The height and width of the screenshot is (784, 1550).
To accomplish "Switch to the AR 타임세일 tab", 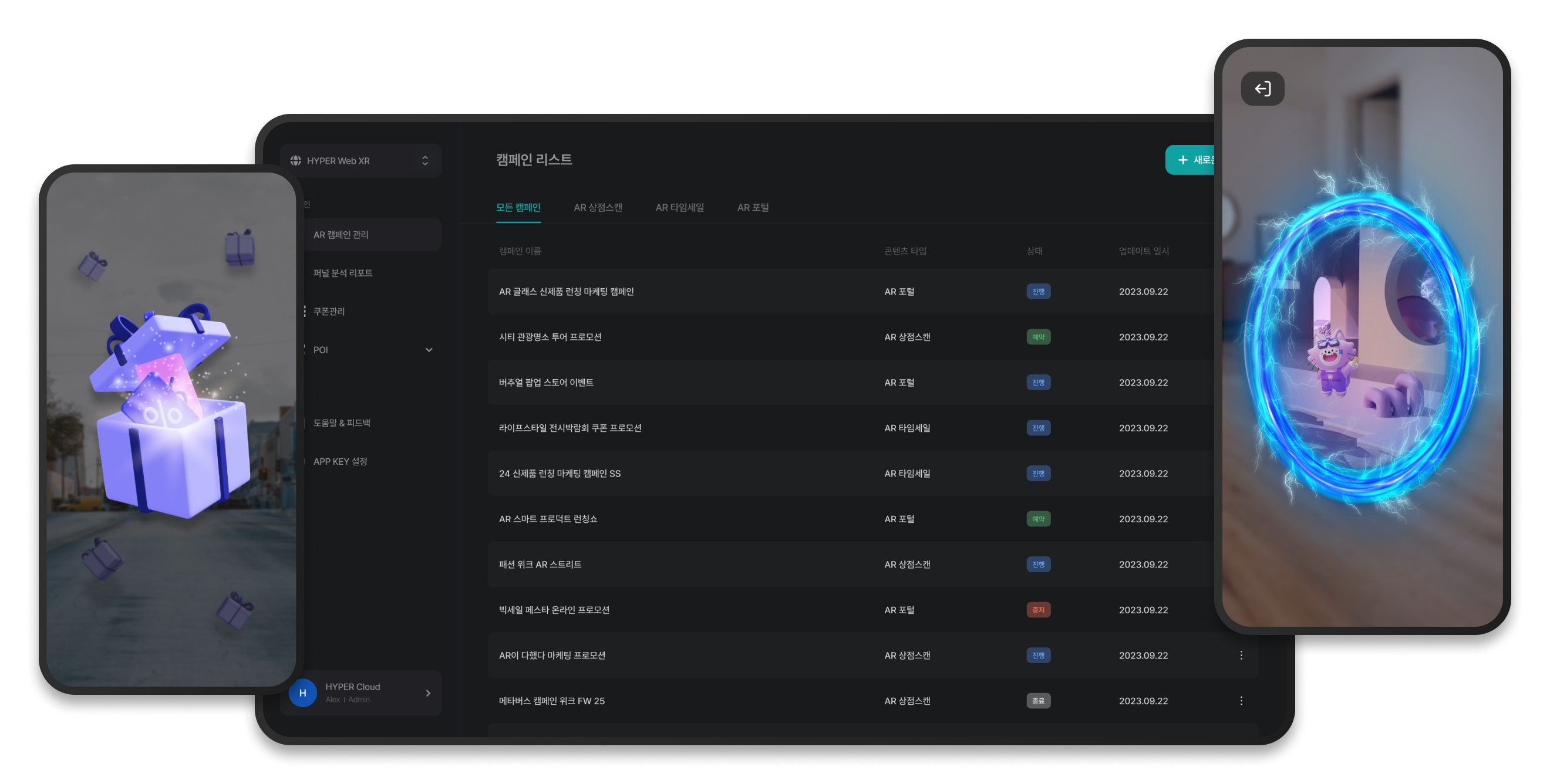I will pos(679,207).
